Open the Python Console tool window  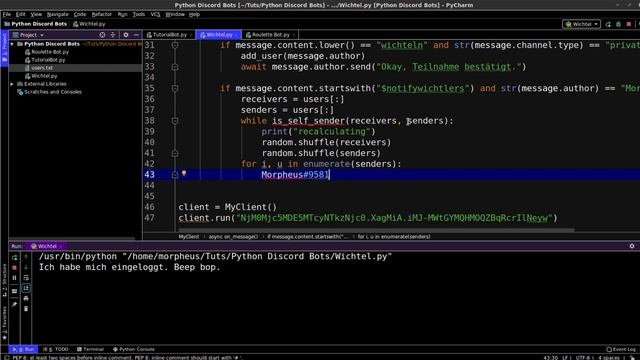click(x=134, y=349)
